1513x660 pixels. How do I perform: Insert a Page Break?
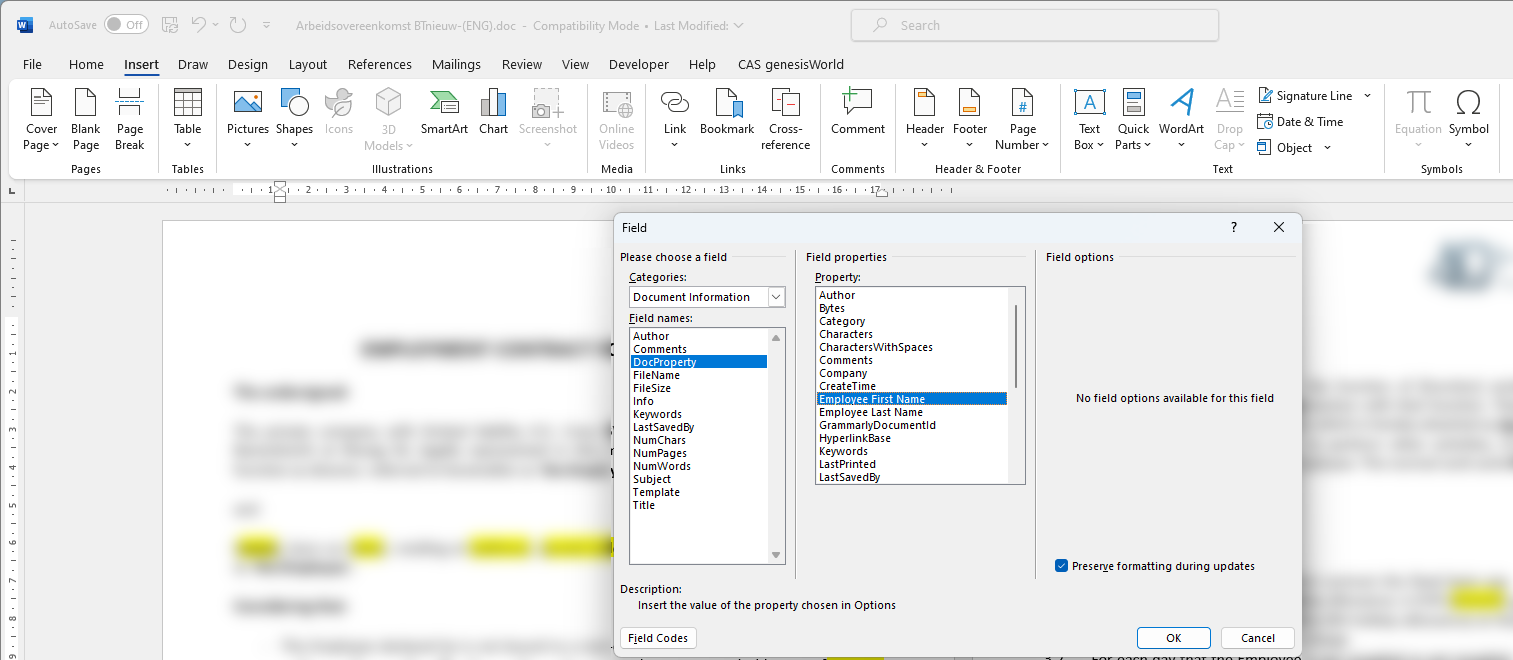click(130, 118)
